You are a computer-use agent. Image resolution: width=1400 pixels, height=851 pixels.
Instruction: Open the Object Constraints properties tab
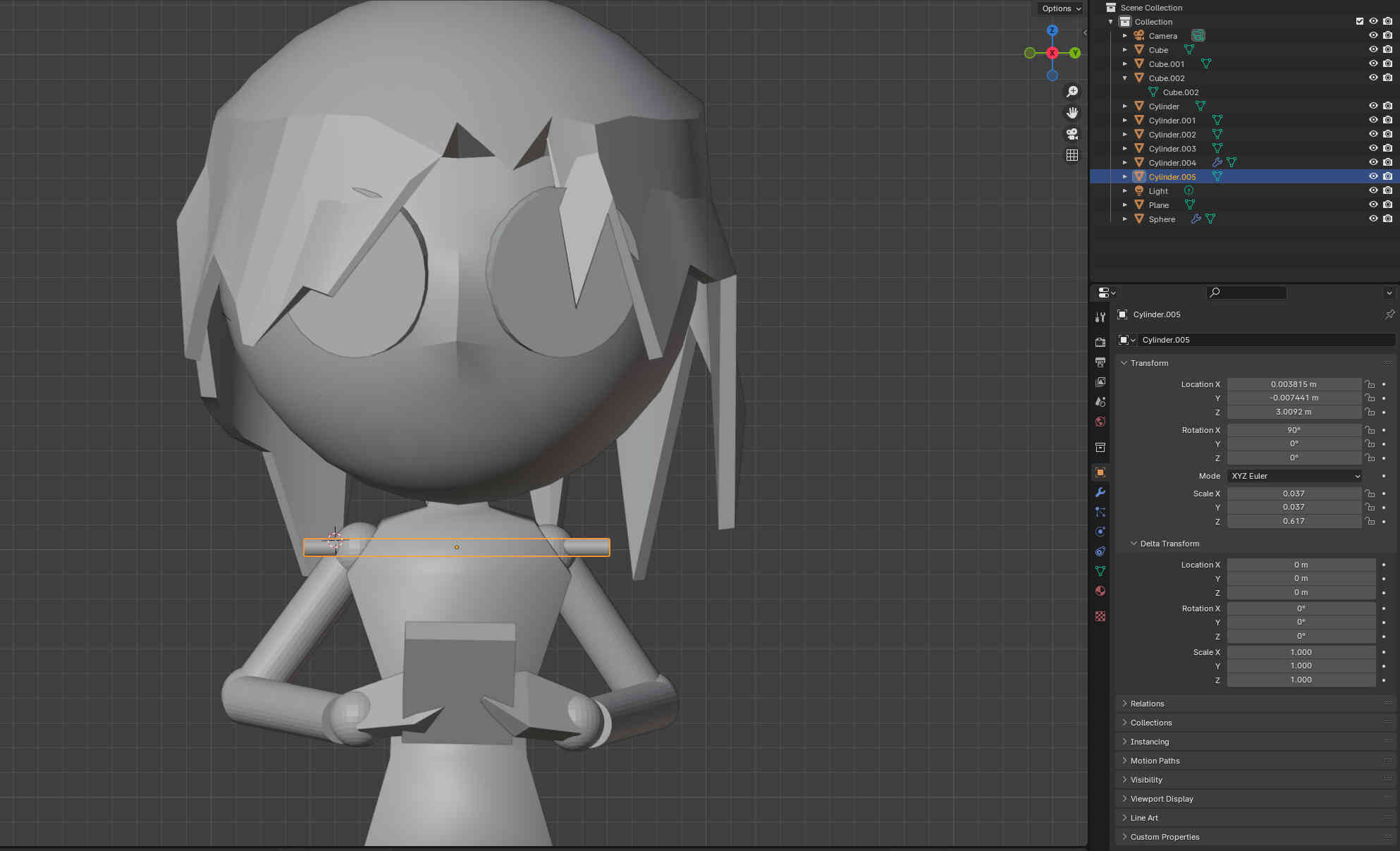tap(1100, 551)
